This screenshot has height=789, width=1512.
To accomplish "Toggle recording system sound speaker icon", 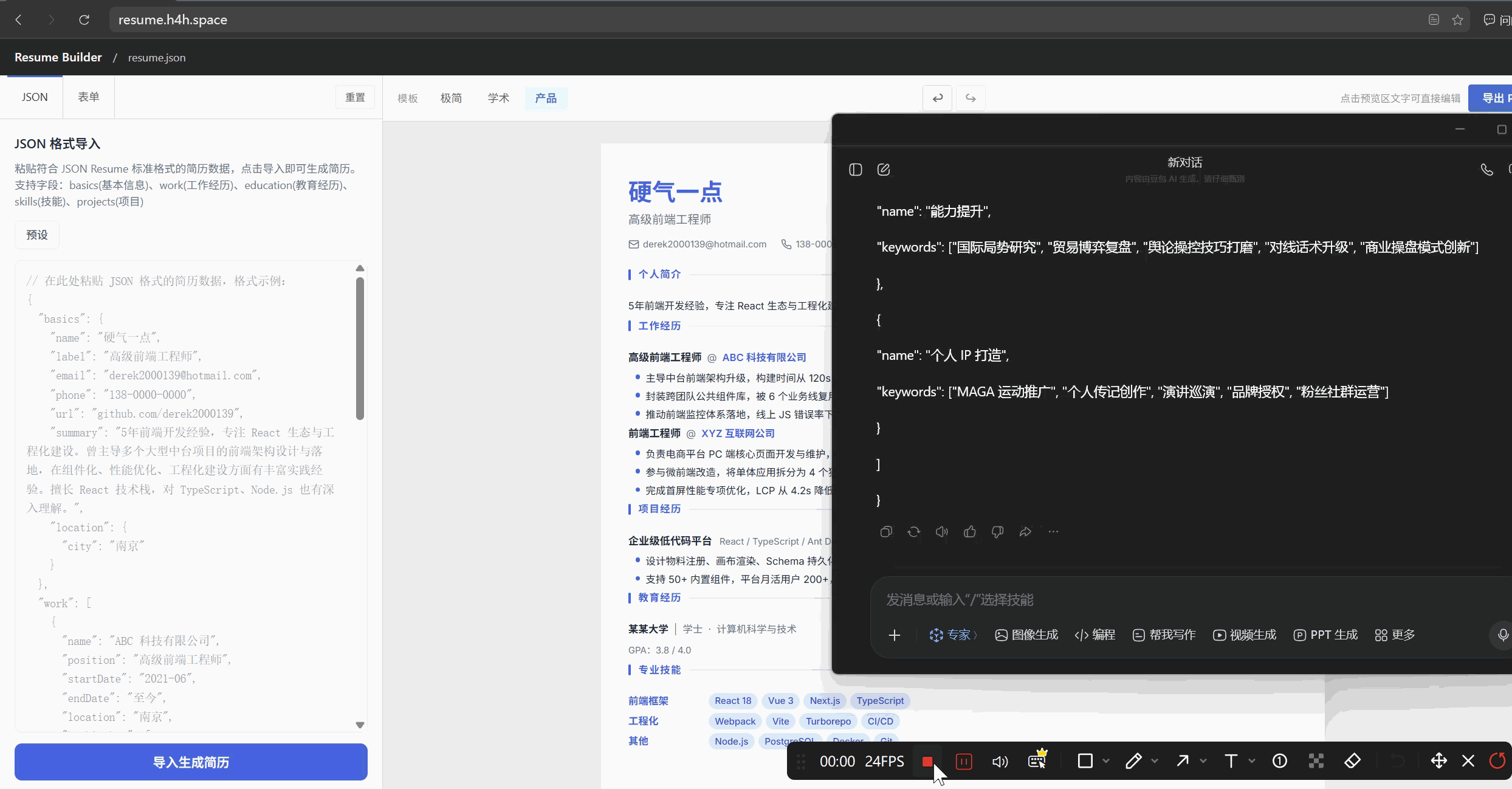I will 1000,761.
